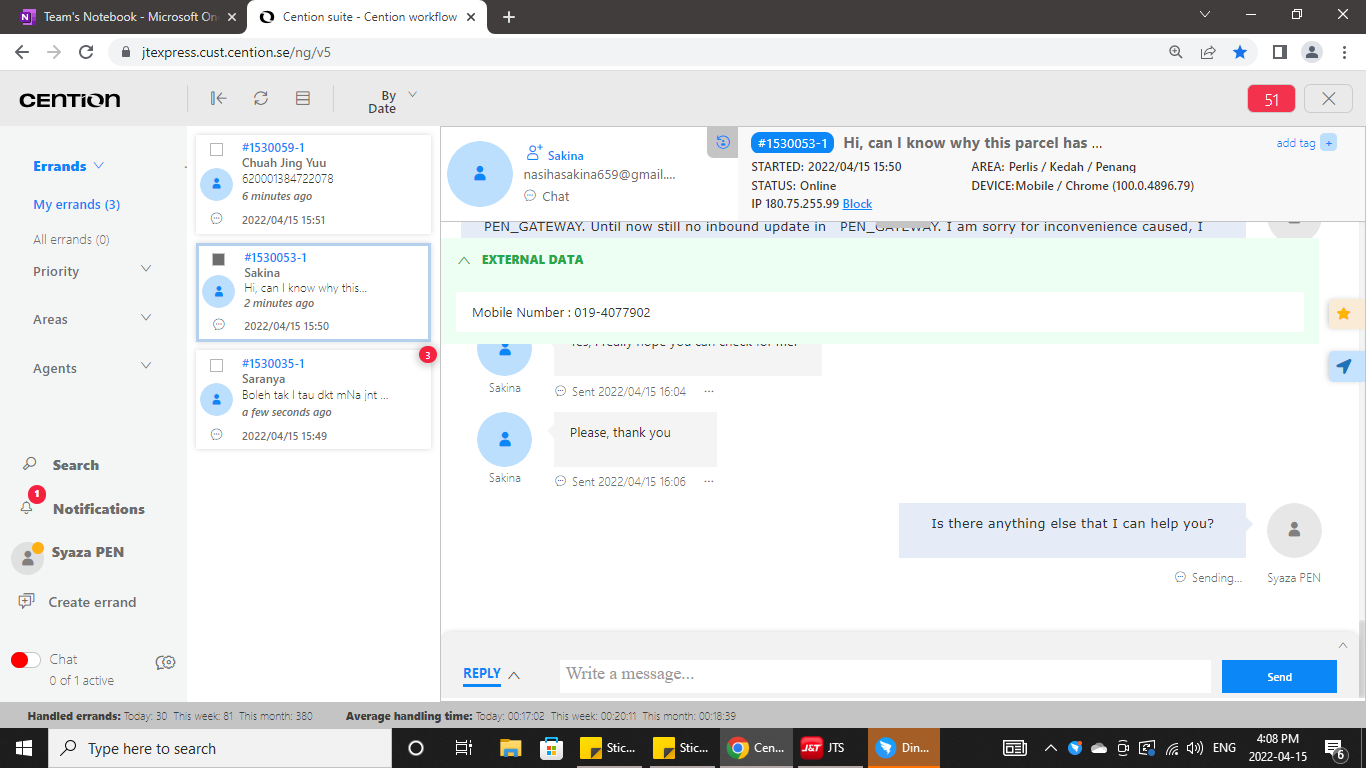Open the Notifications menu item

tap(98, 509)
